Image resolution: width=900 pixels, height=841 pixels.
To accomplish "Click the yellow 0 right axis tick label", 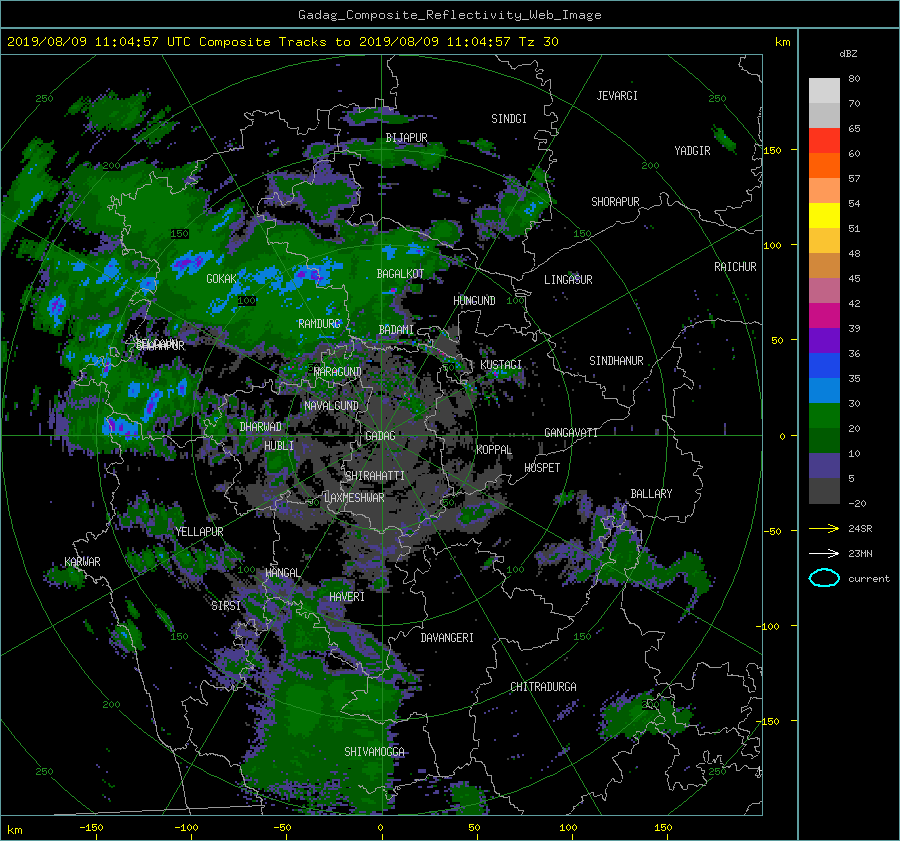I will tap(782, 436).
